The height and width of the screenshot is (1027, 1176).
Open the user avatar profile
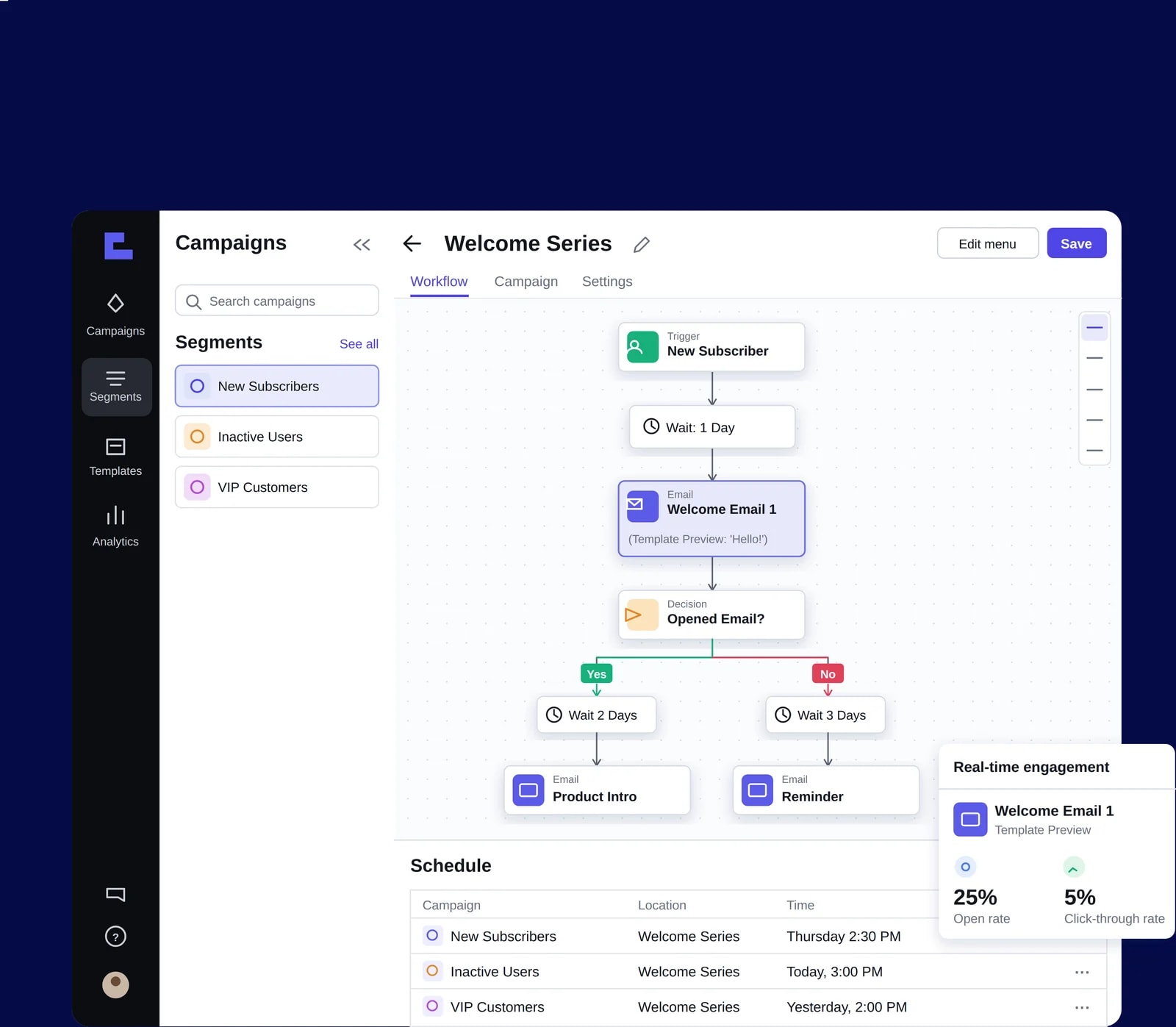[115, 984]
